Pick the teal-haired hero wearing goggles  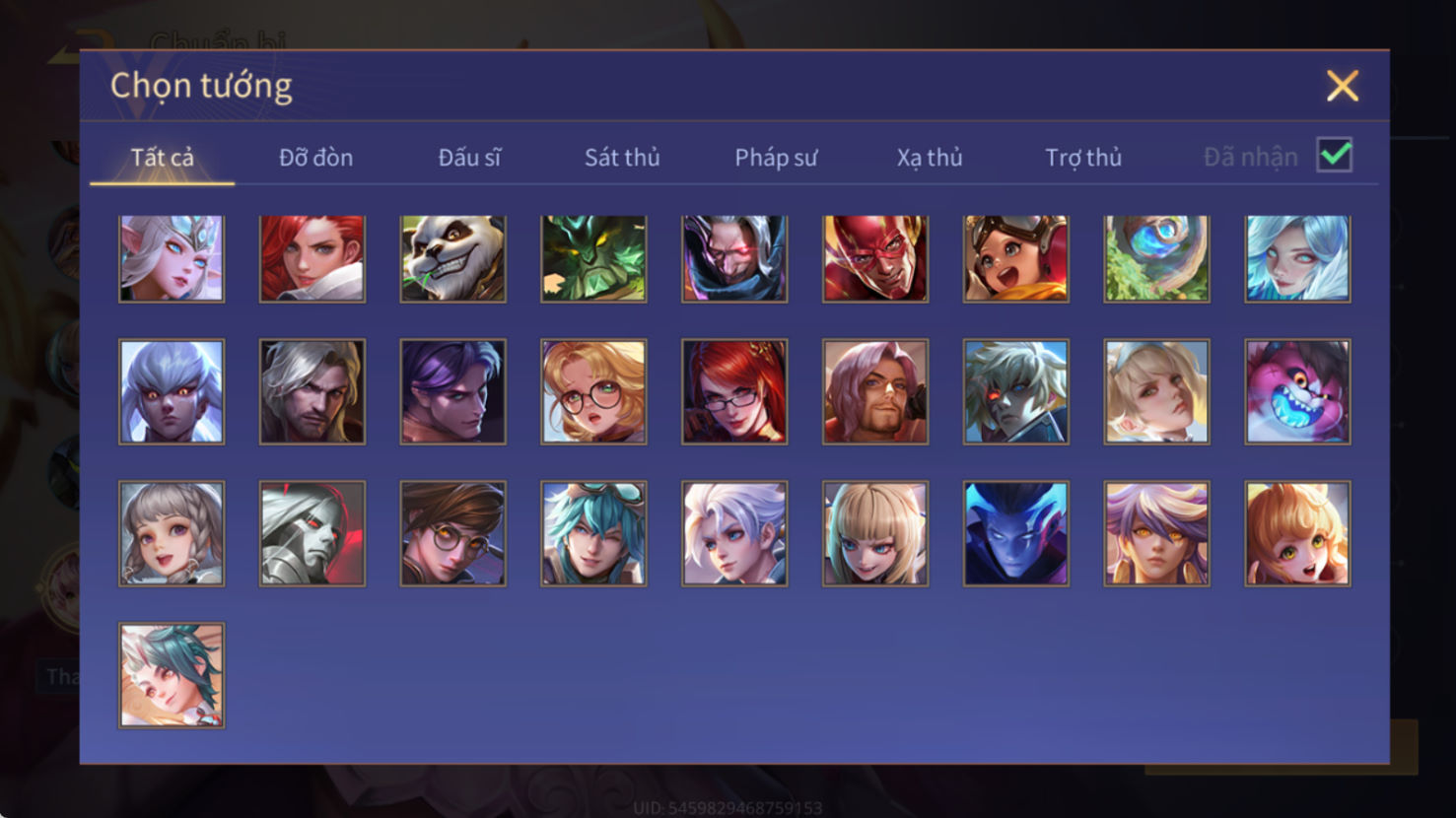pos(593,533)
